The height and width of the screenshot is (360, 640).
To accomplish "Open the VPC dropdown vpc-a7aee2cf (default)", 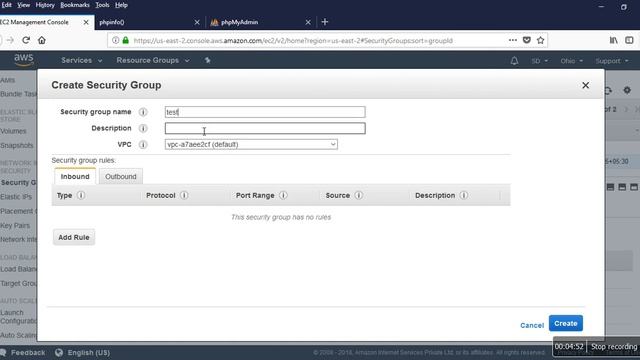I will click(251, 144).
